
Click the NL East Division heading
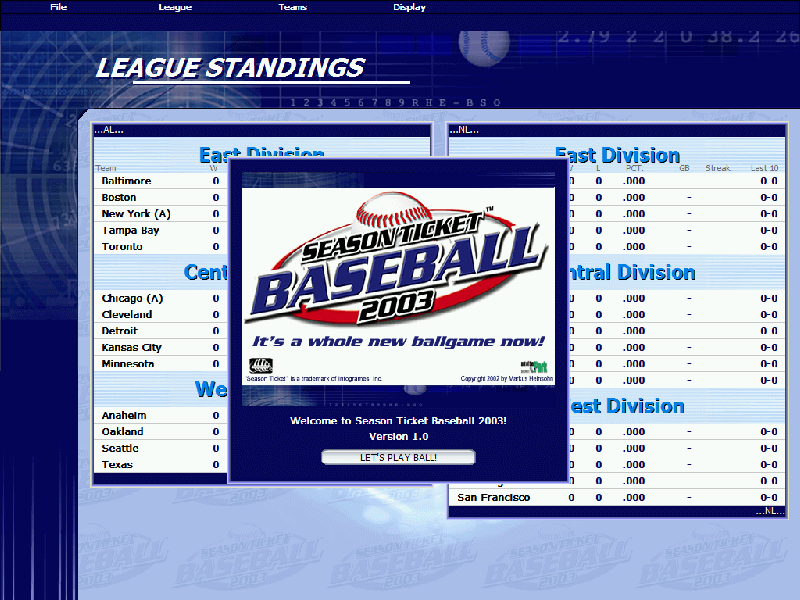(x=617, y=155)
